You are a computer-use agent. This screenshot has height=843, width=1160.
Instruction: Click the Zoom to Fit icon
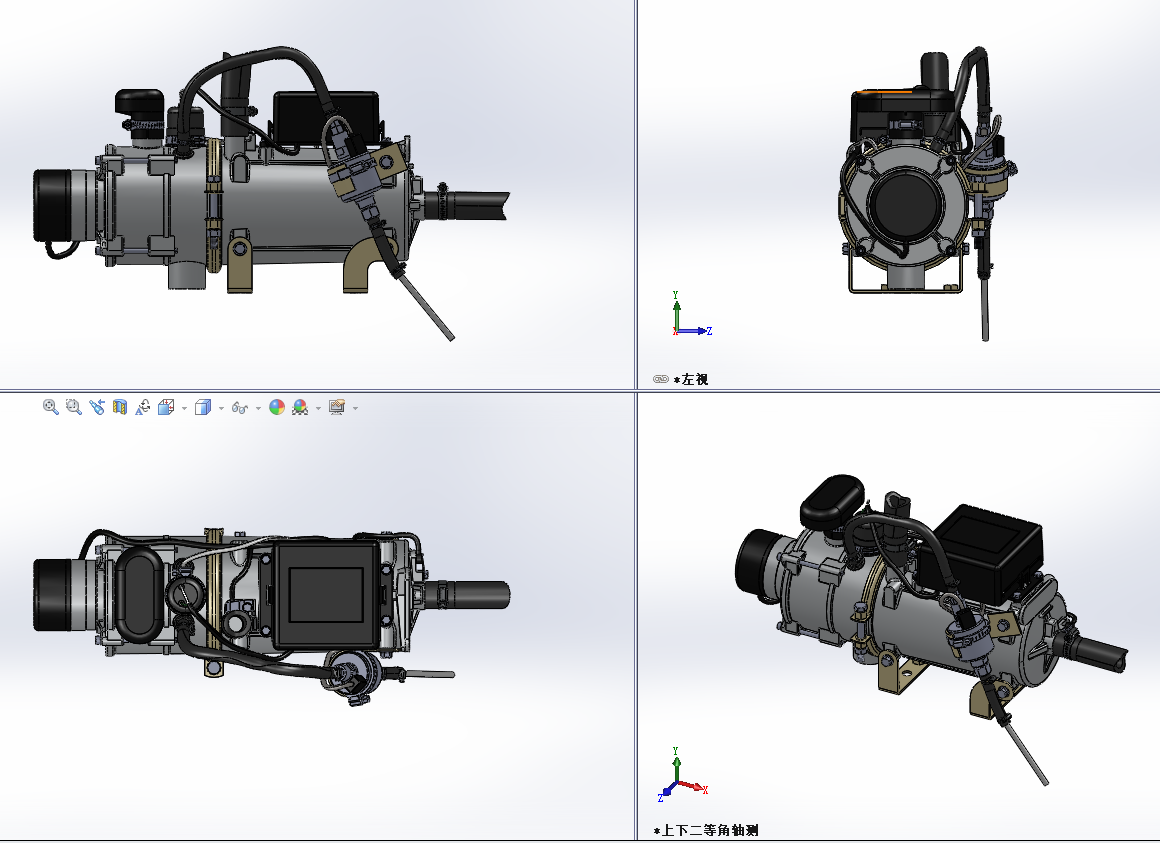coord(50,407)
